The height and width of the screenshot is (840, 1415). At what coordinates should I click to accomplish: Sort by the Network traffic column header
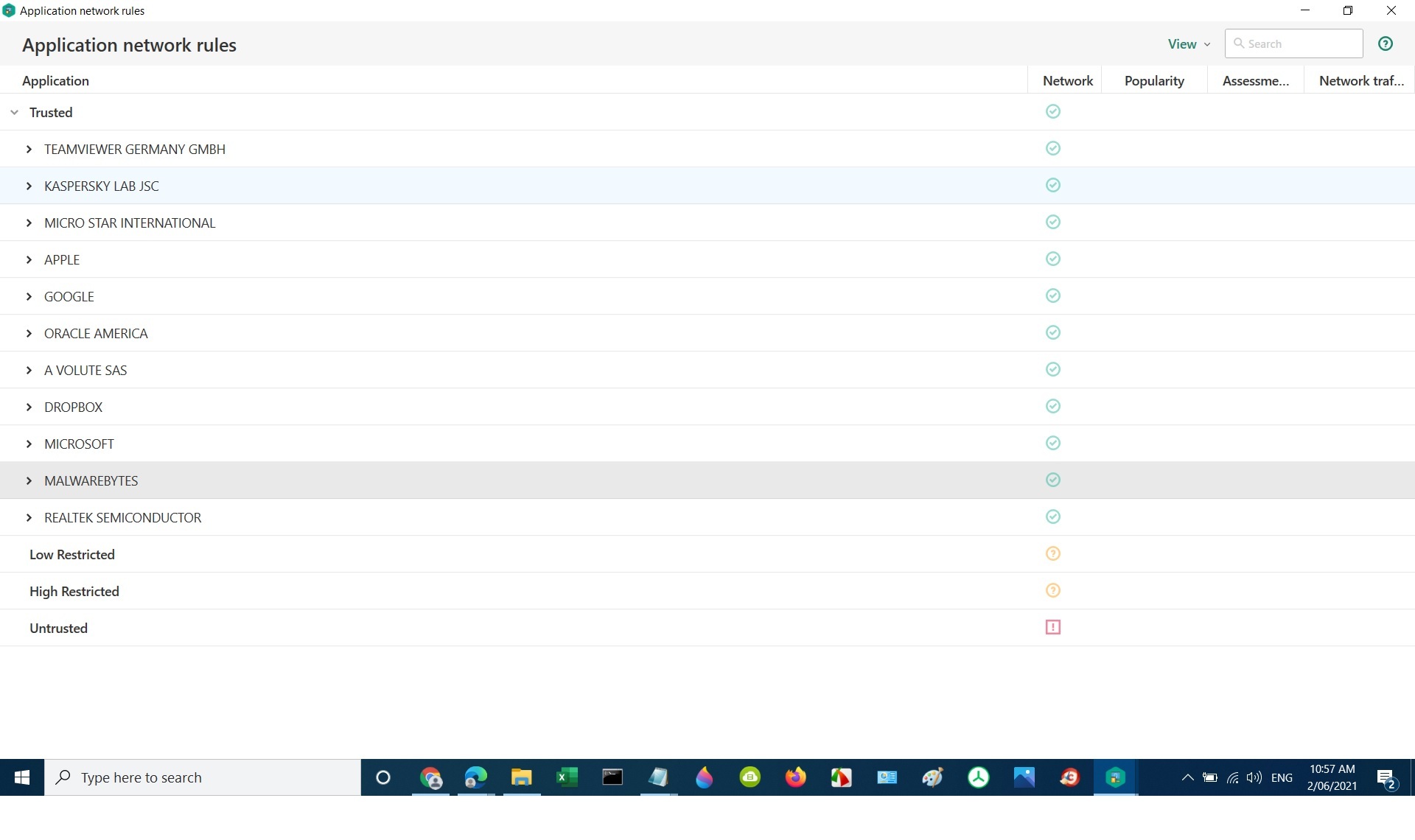[x=1361, y=80]
